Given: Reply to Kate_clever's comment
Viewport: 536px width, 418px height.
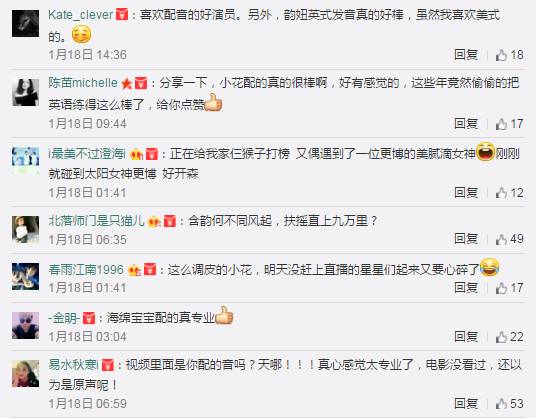Looking at the screenshot, I should tap(466, 55).
